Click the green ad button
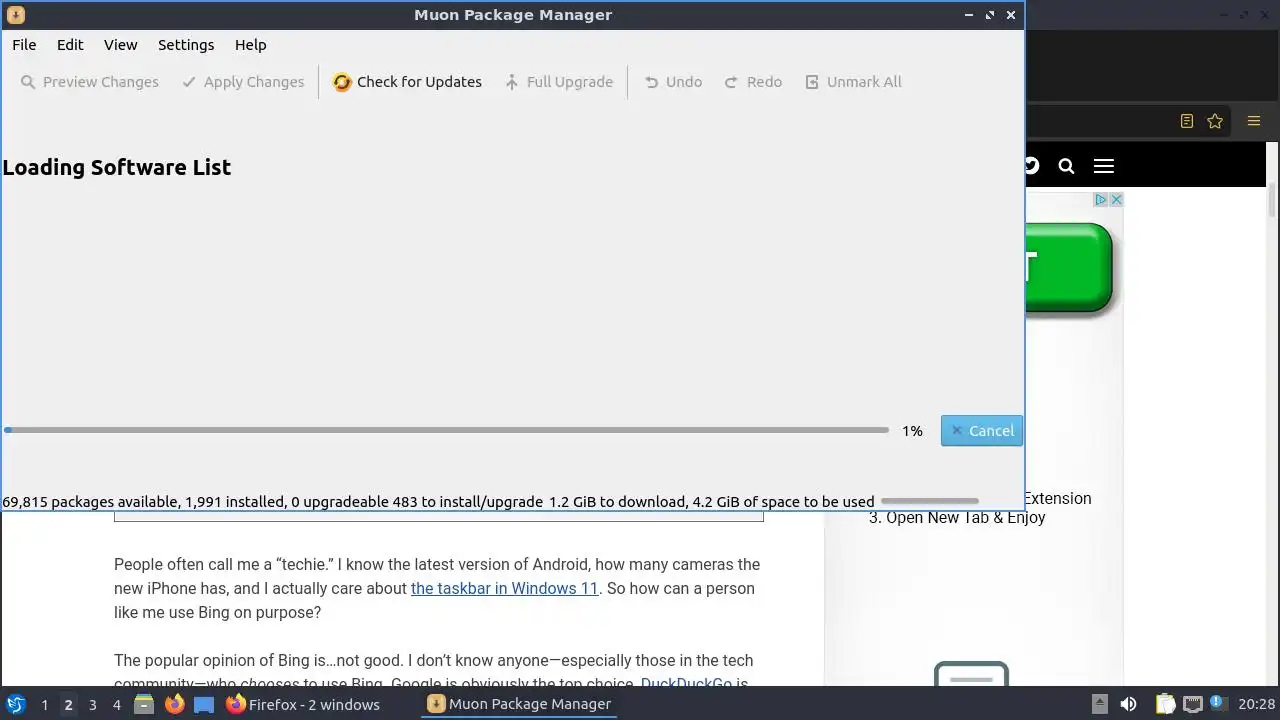 pyautogui.click(x=1069, y=268)
